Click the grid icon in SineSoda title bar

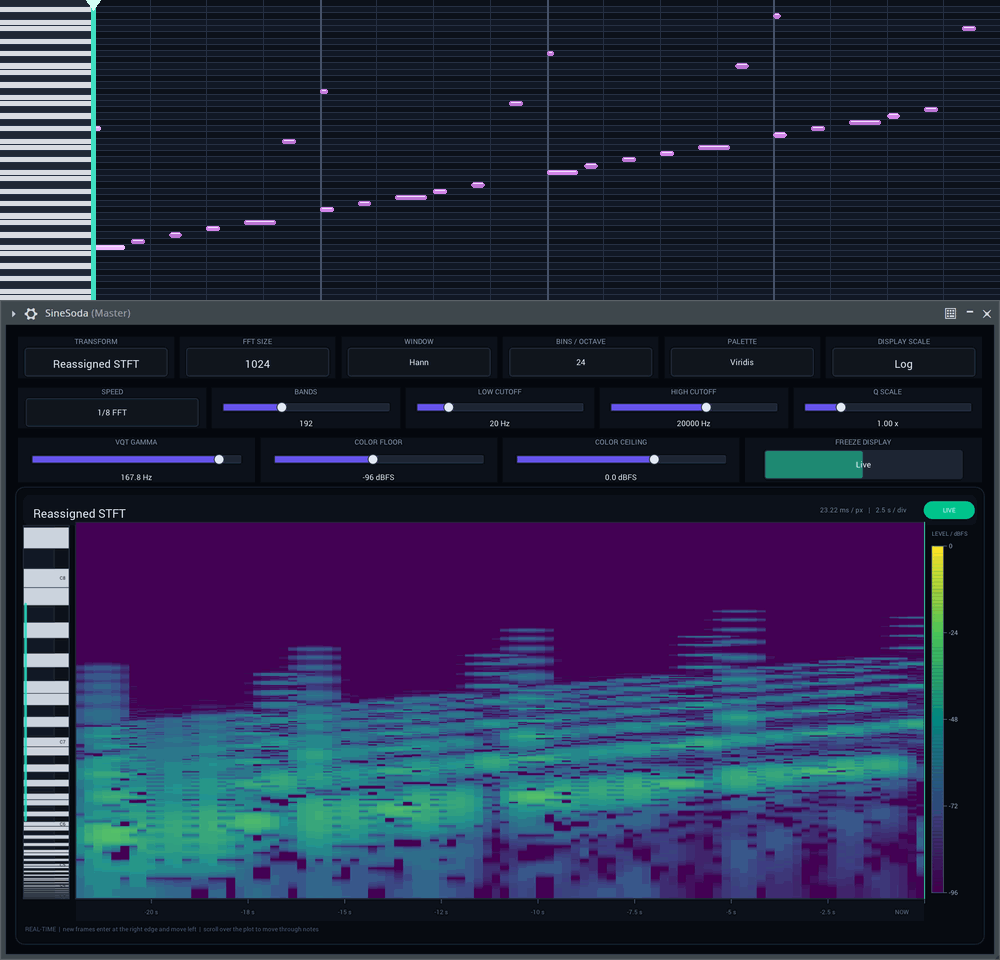(950, 313)
